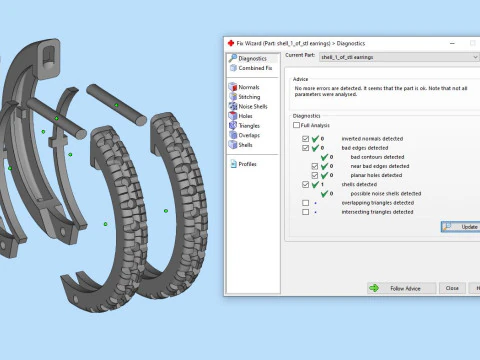
Task: Select the Normals fix icon
Action: [233, 87]
